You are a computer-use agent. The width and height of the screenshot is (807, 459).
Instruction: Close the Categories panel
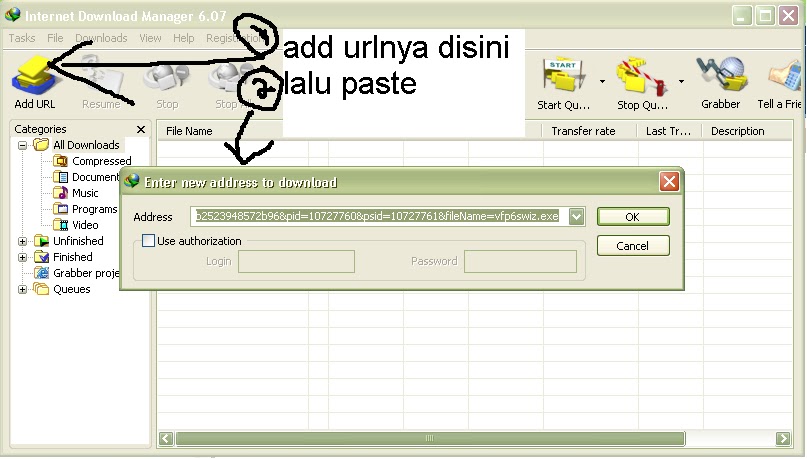point(141,129)
